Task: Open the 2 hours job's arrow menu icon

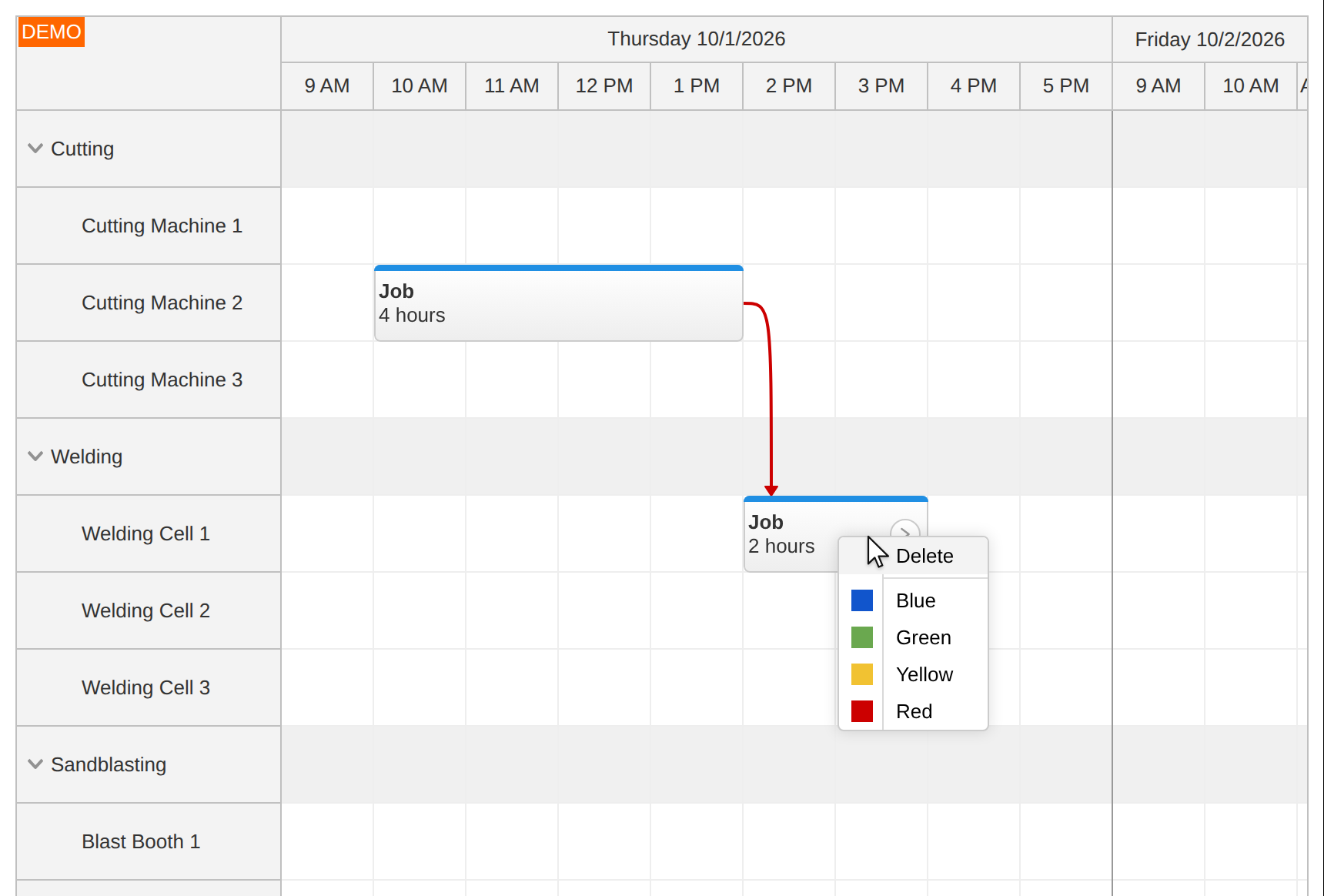Action: pyautogui.click(x=905, y=530)
